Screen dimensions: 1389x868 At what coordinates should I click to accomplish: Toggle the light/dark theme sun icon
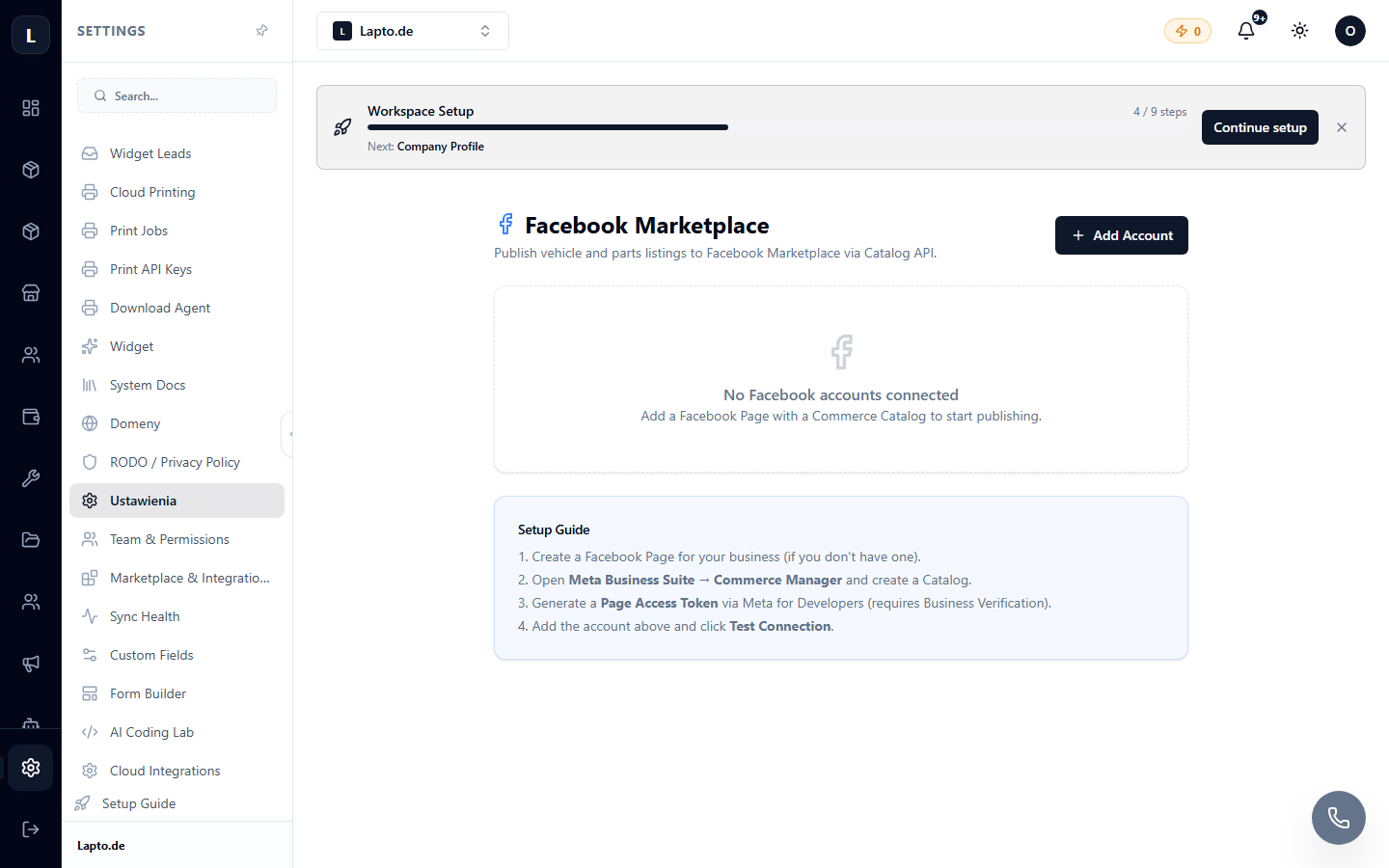pyautogui.click(x=1300, y=31)
